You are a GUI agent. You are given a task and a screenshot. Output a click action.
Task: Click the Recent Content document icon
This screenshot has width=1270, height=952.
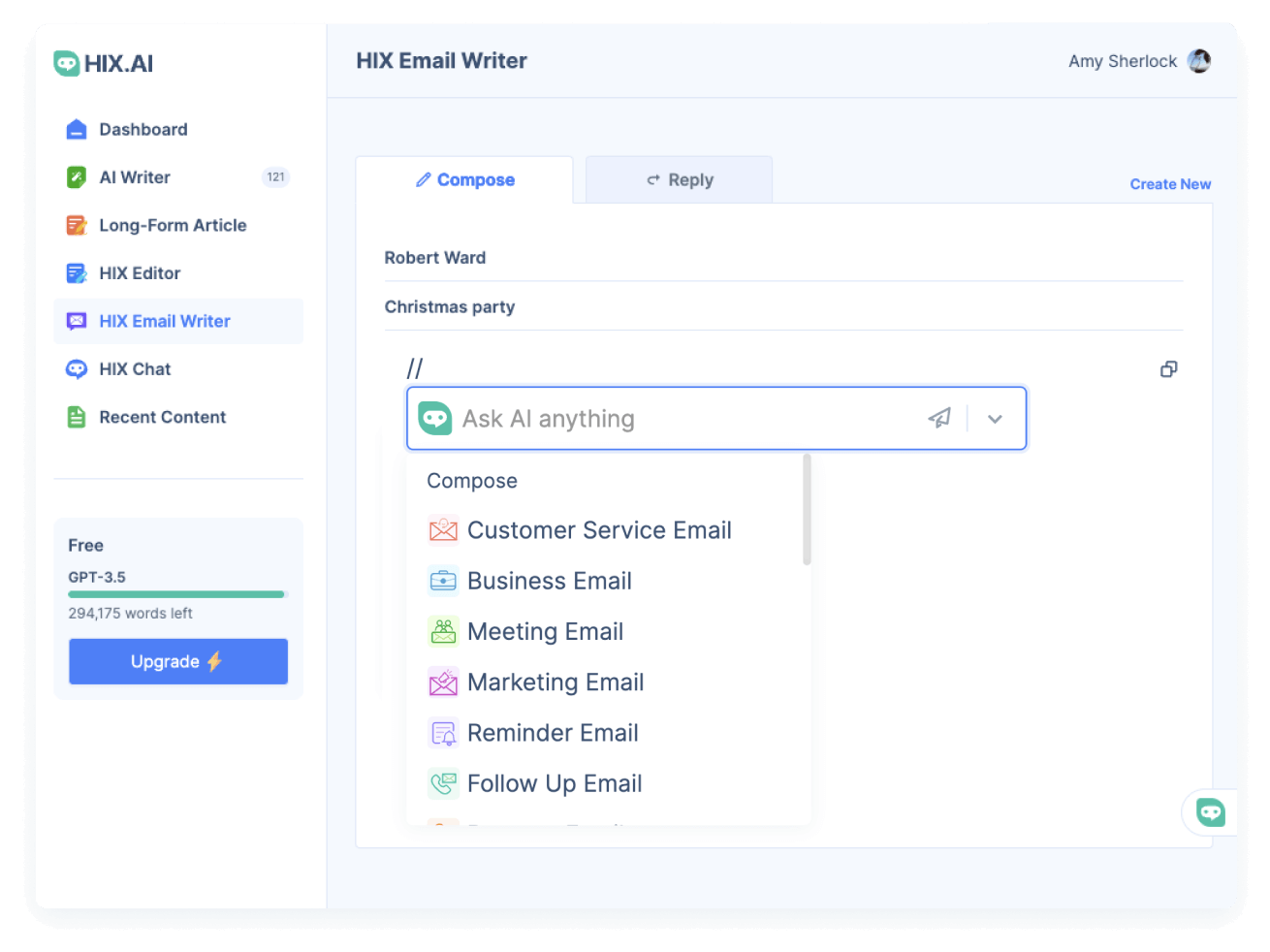coord(77,417)
